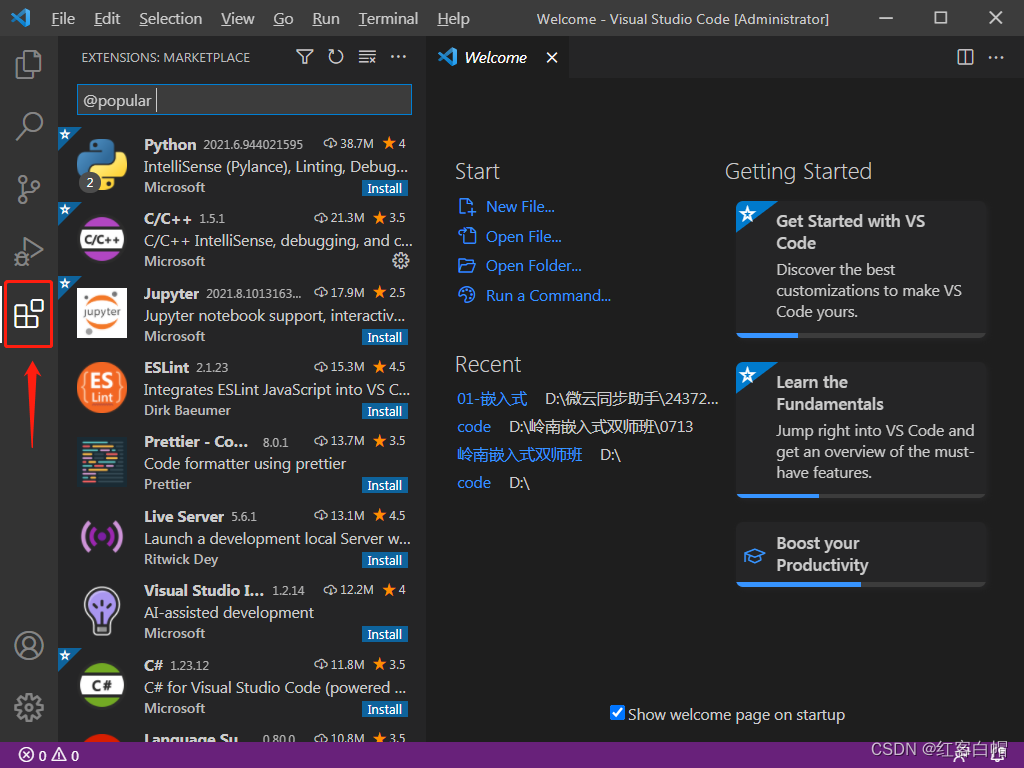The image size is (1024, 768).
Task: Open the Edit menu
Action: 107,19
